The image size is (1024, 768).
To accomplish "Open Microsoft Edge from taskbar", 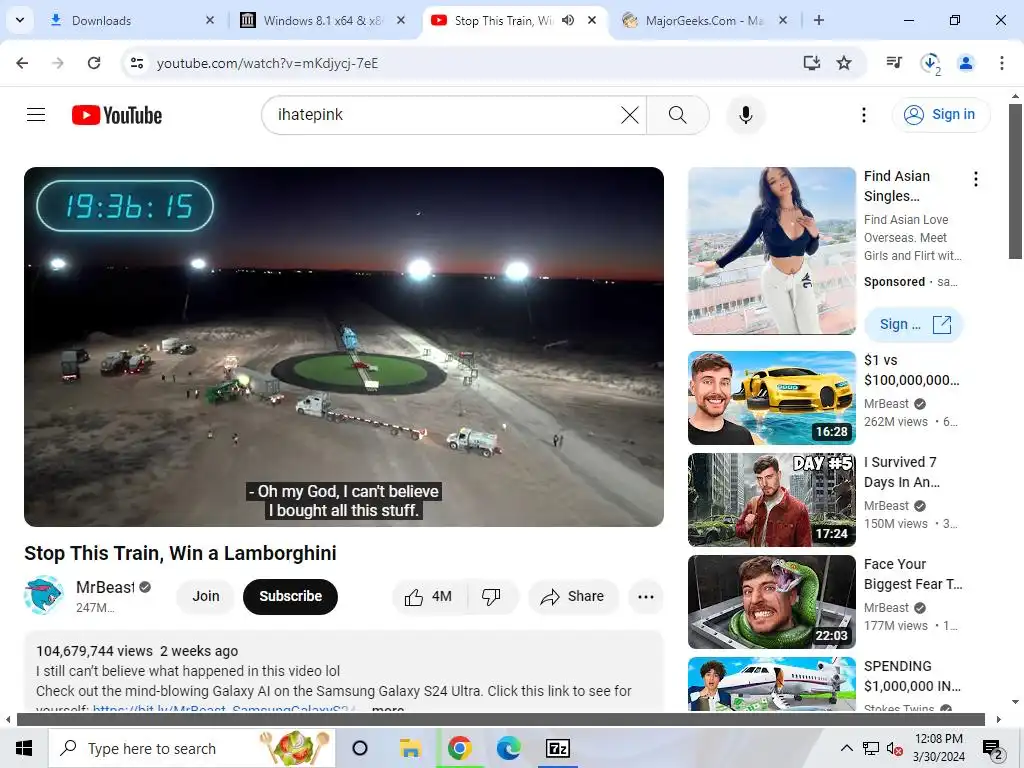I will 509,748.
